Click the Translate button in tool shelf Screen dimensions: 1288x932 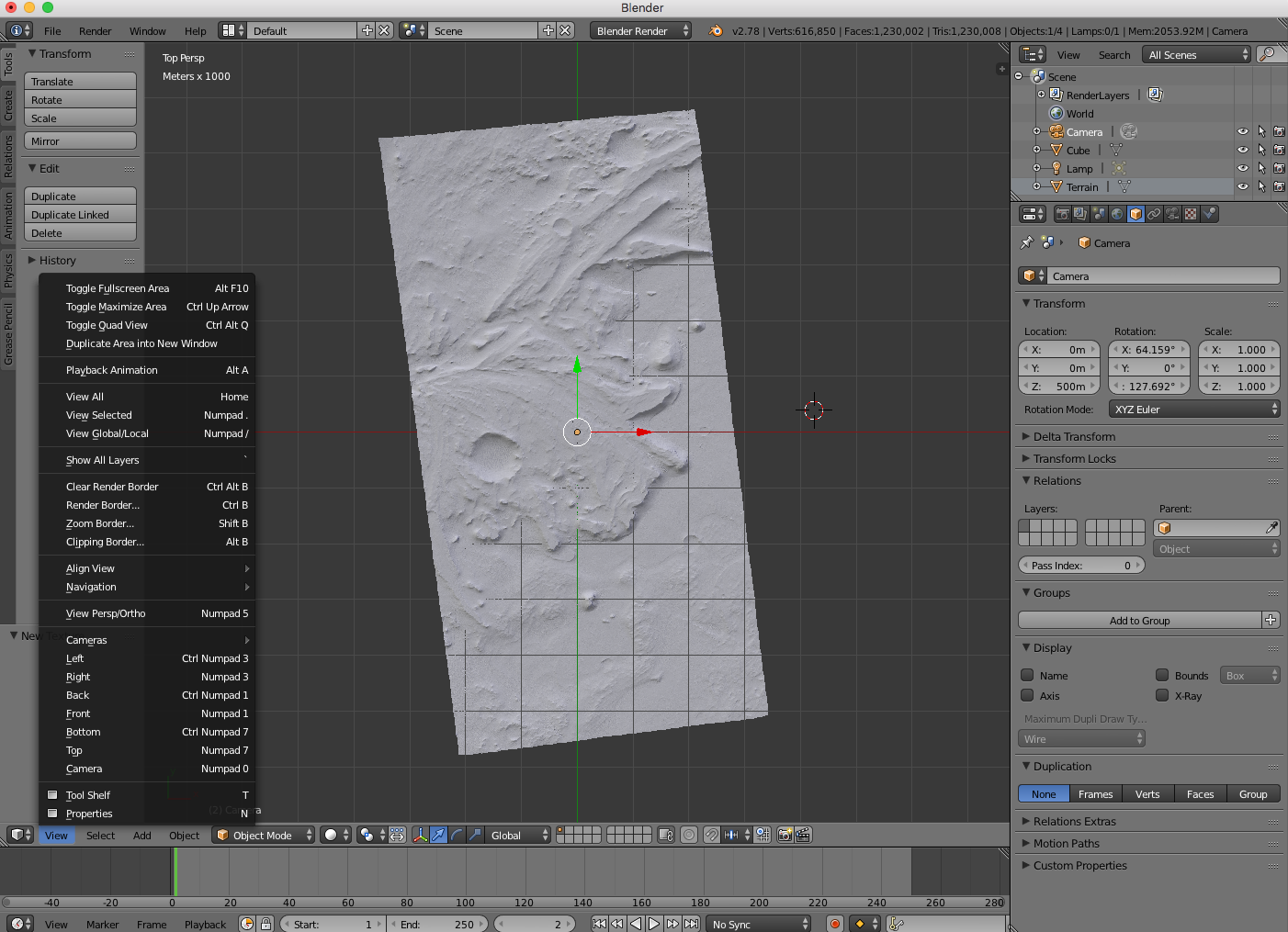click(80, 81)
